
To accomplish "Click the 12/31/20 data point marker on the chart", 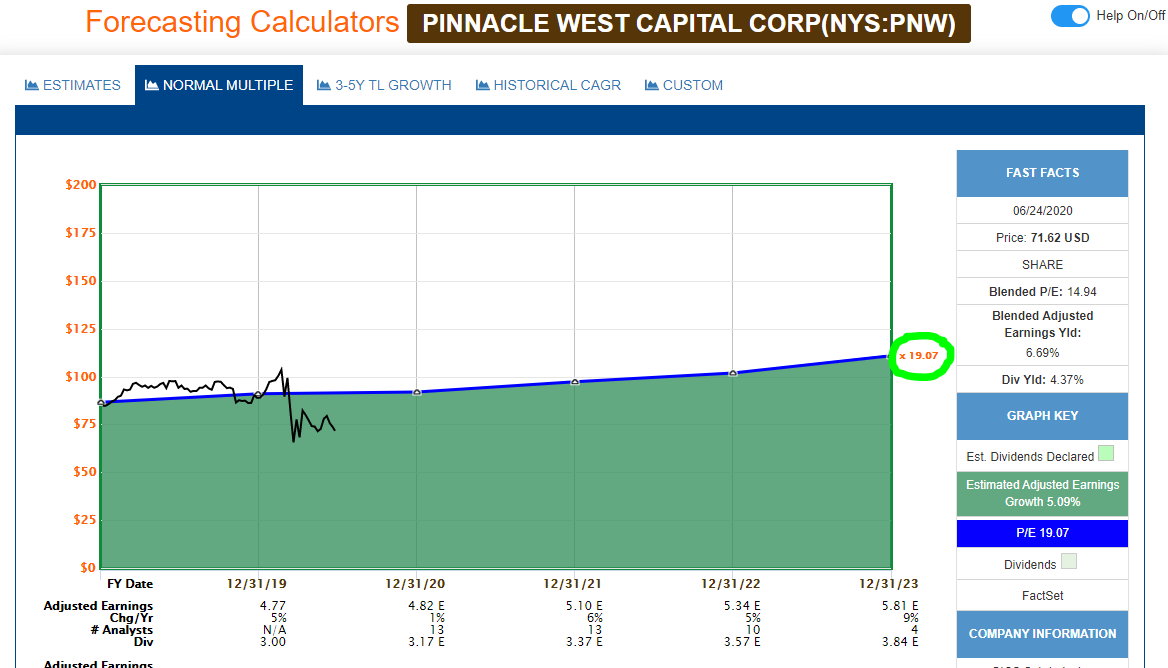I will (417, 392).
